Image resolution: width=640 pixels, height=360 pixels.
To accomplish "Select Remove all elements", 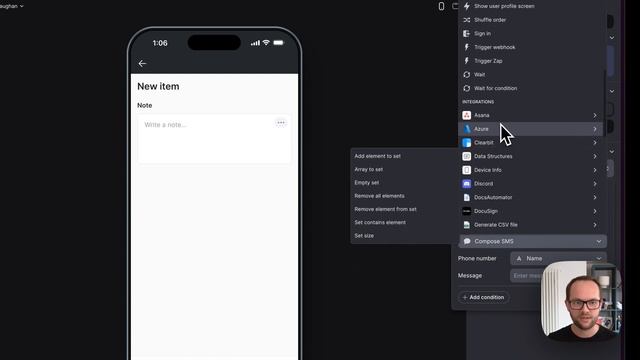I will click(x=379, y=196).
